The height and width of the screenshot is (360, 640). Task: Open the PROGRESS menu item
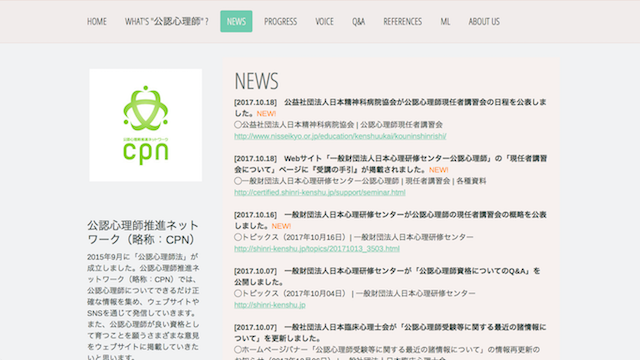(x=280, y=21)
